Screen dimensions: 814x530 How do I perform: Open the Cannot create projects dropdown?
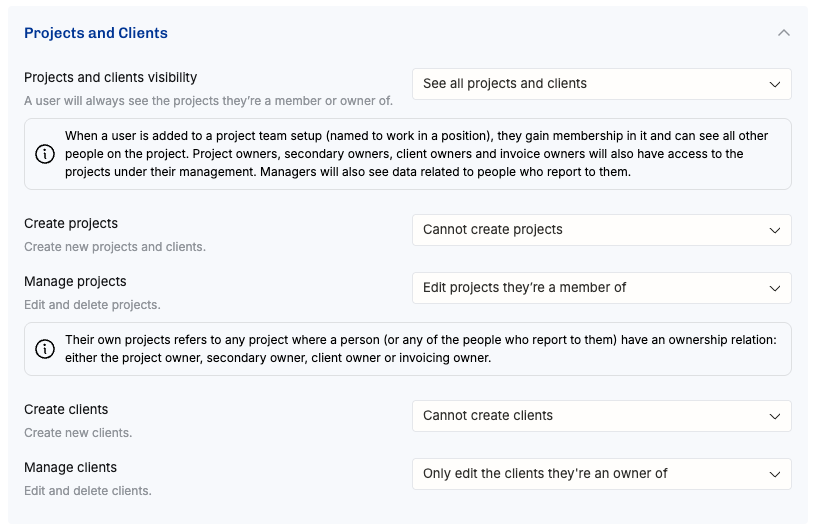pos(602,230)
